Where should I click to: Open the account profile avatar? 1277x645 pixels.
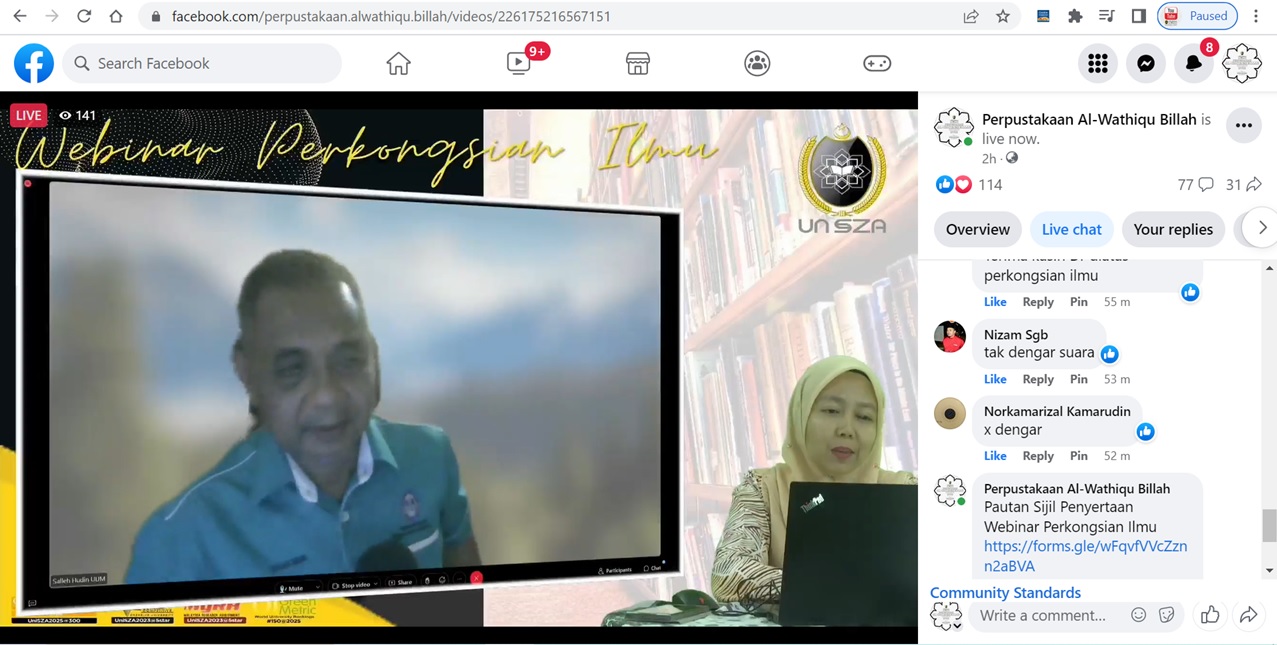point(1242,63)
